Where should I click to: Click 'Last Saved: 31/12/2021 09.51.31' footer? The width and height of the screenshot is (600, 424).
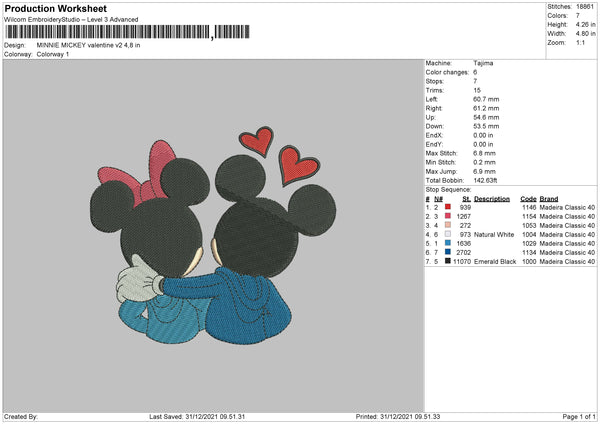pyautogui.click(x=197, y=417)
